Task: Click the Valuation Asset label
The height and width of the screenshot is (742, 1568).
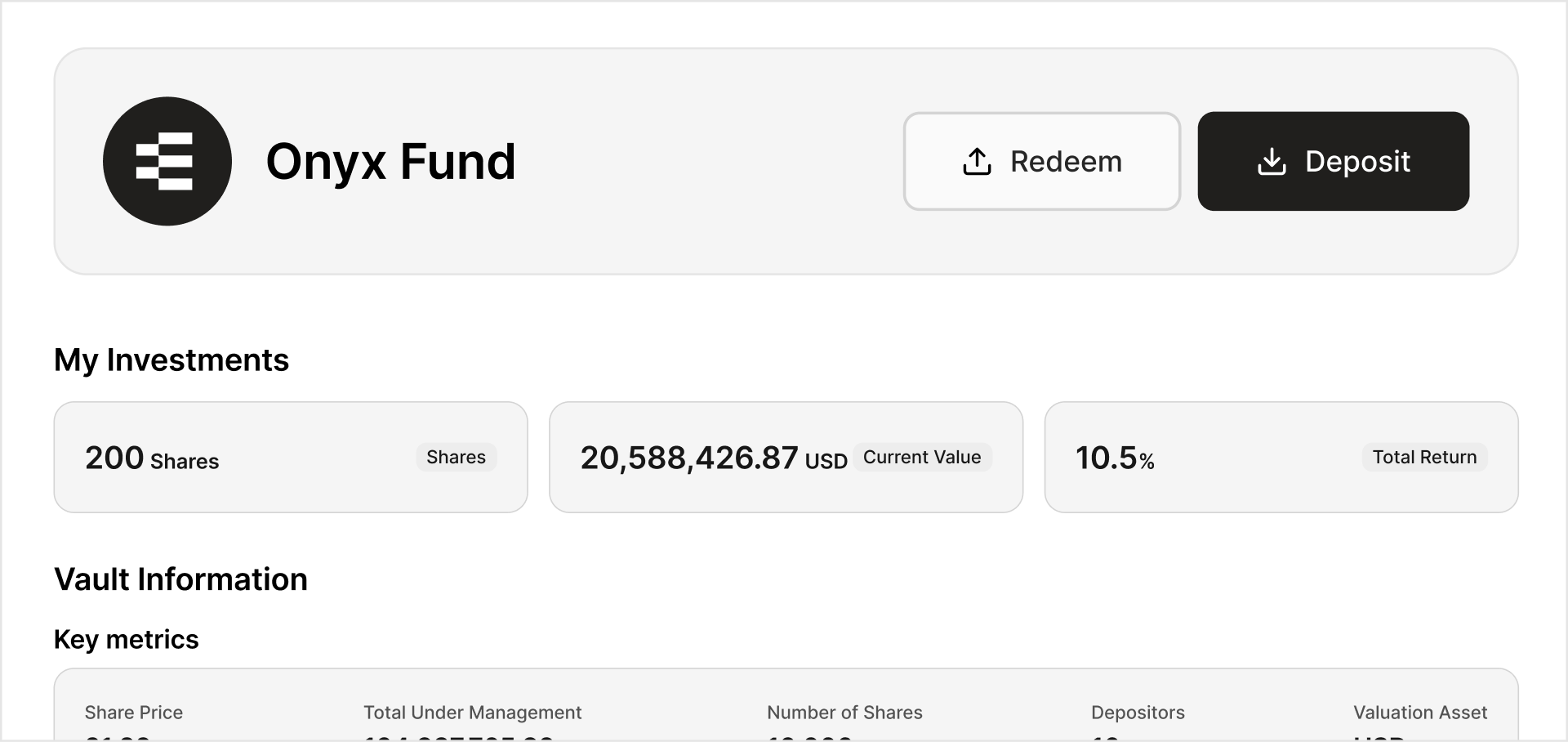Action: pyautogui.click(x=1420, y=713)
